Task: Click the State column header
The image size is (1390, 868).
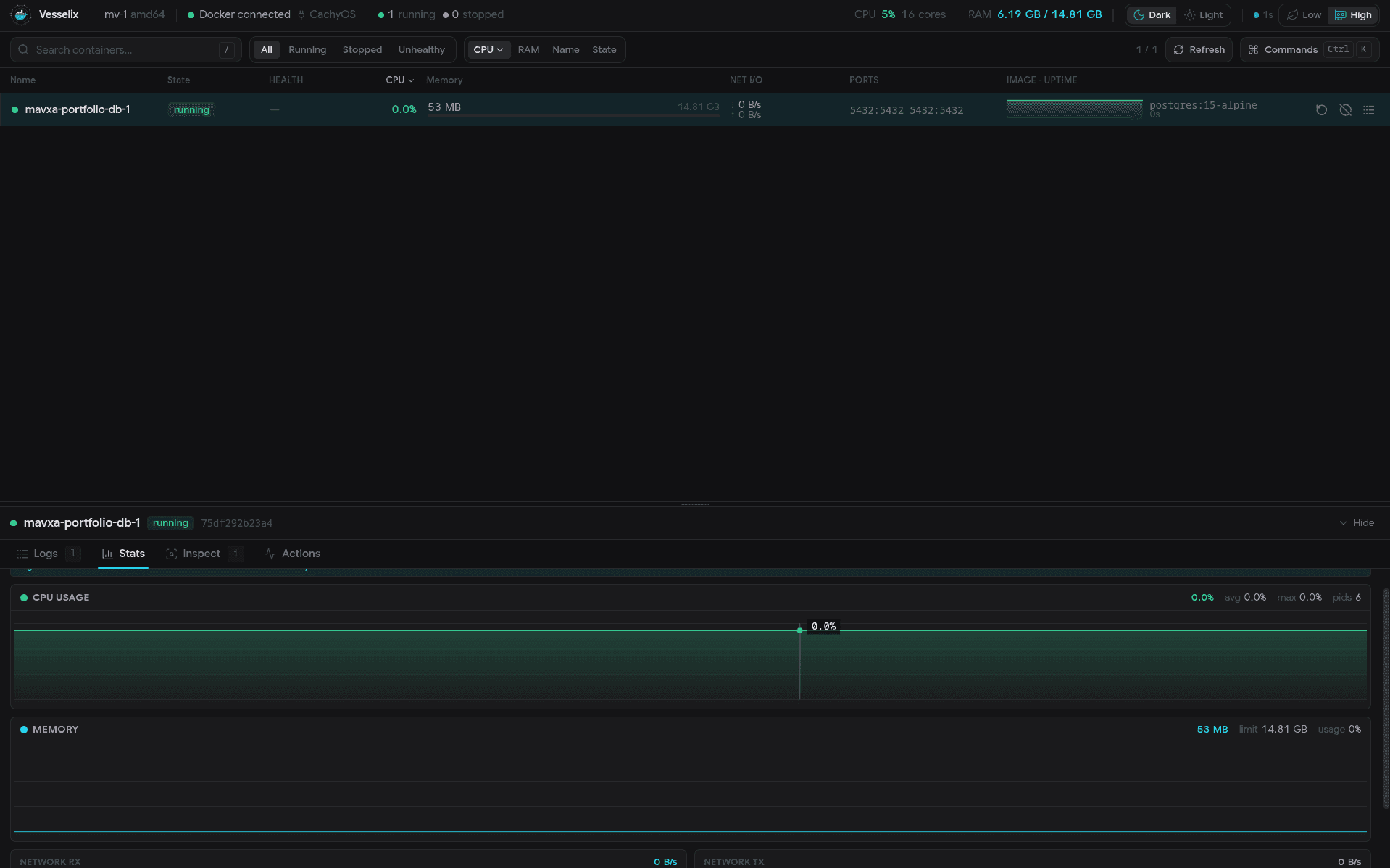Action: point(178,80)
